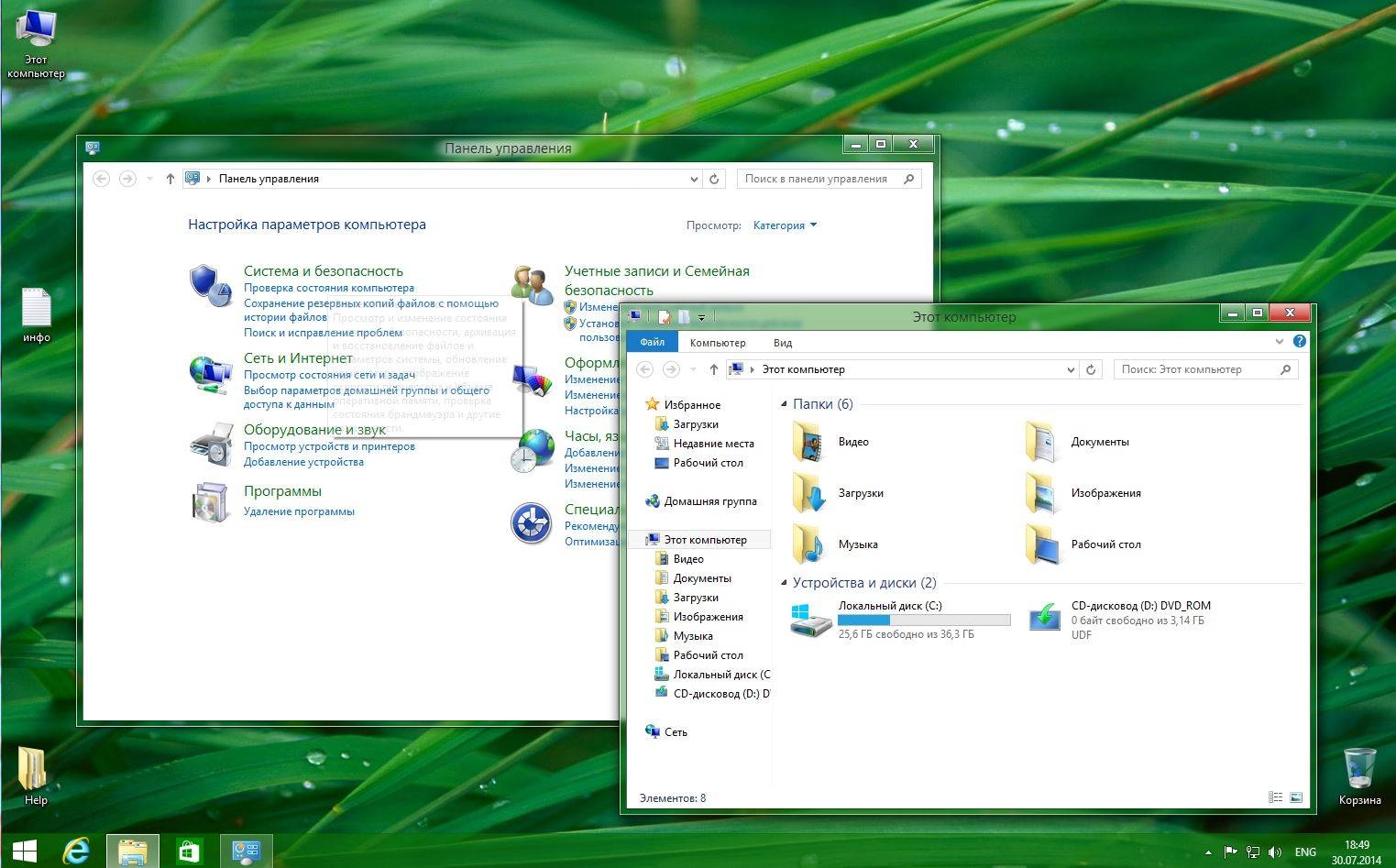
Task: Select the Help folder on desktop
Action: [35, 775]
